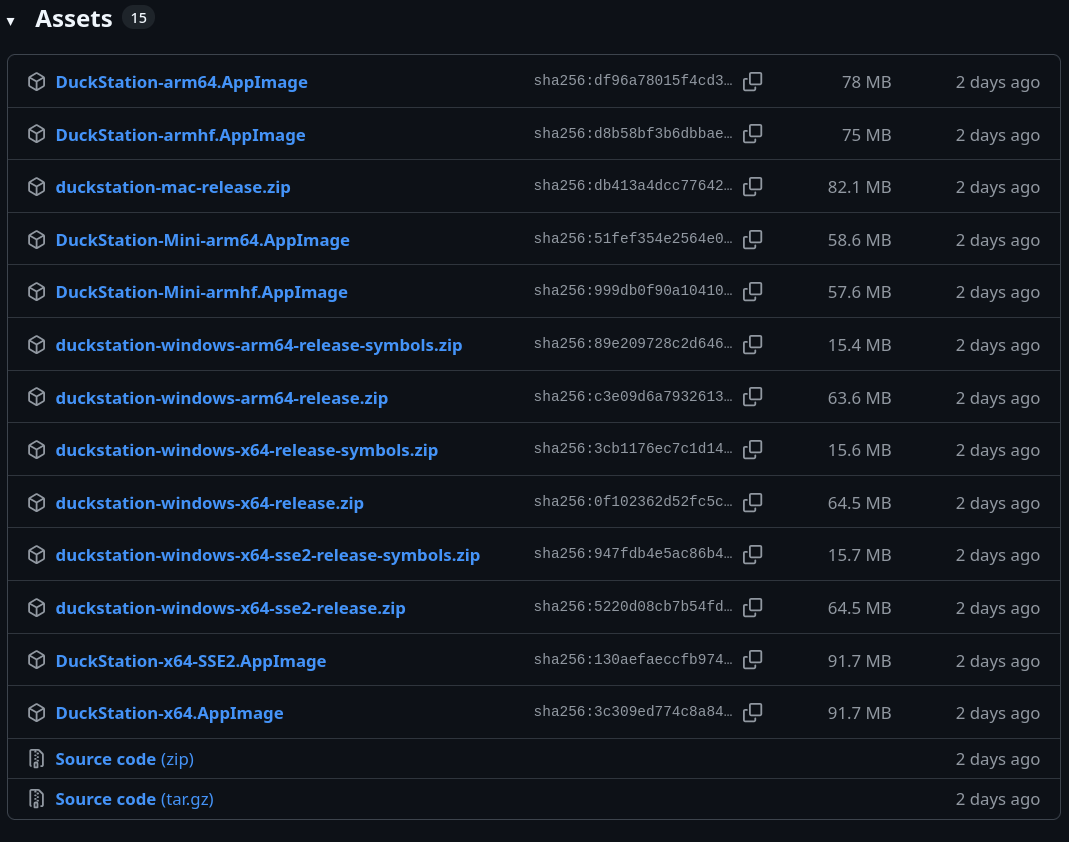Select the 82.1 MB size value
1069x842 pixels.
[860, 187]
